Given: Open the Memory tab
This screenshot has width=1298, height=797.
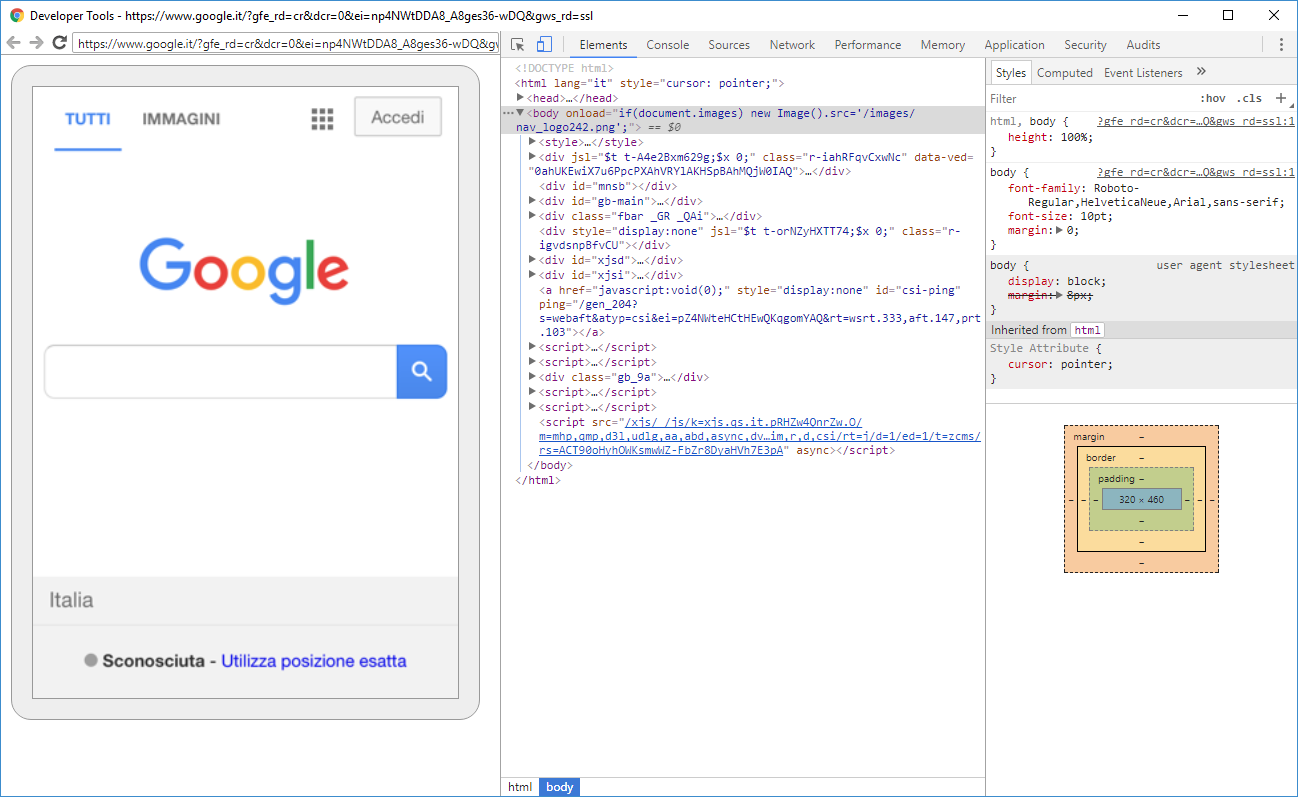Looking at the screenshot, I should 943,45.
